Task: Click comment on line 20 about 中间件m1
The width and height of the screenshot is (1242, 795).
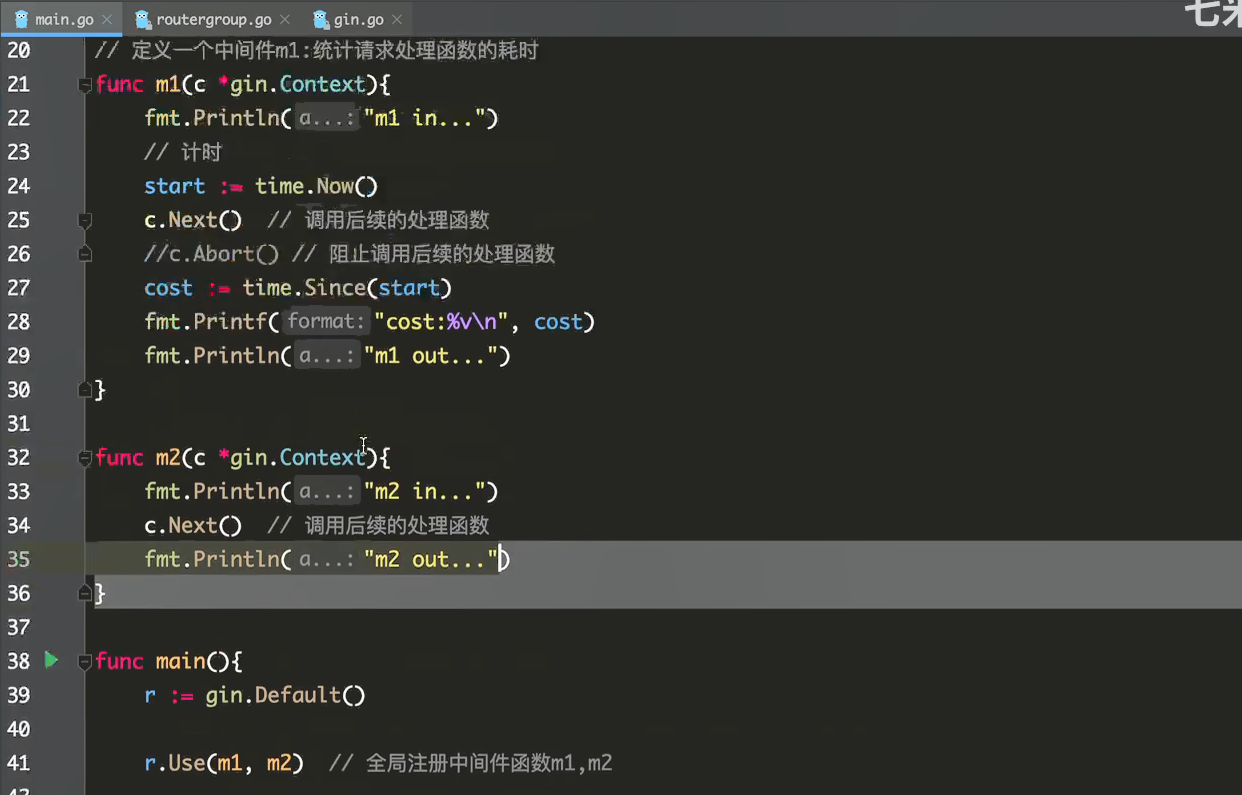Action: pos(317,50)
